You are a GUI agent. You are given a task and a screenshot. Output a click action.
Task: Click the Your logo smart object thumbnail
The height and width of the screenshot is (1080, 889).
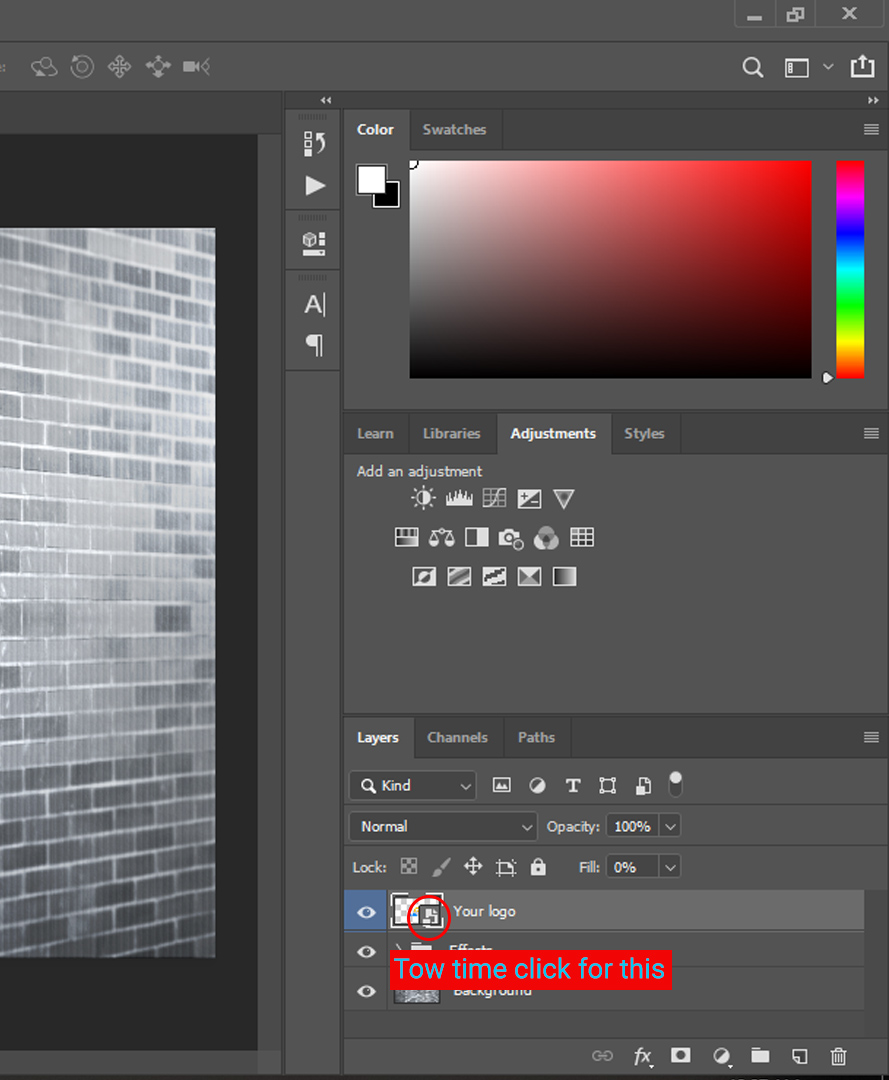(x=416, y=911)
